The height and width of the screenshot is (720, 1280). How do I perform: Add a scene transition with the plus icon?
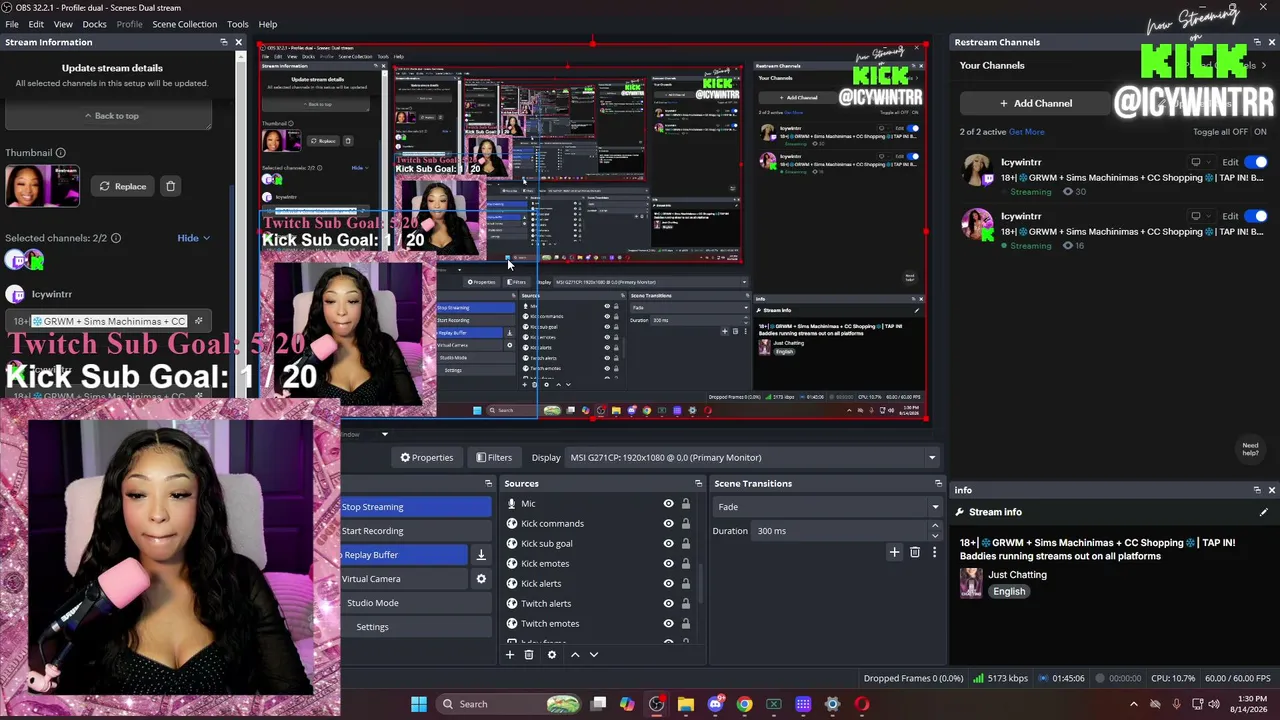click(894, 552)
